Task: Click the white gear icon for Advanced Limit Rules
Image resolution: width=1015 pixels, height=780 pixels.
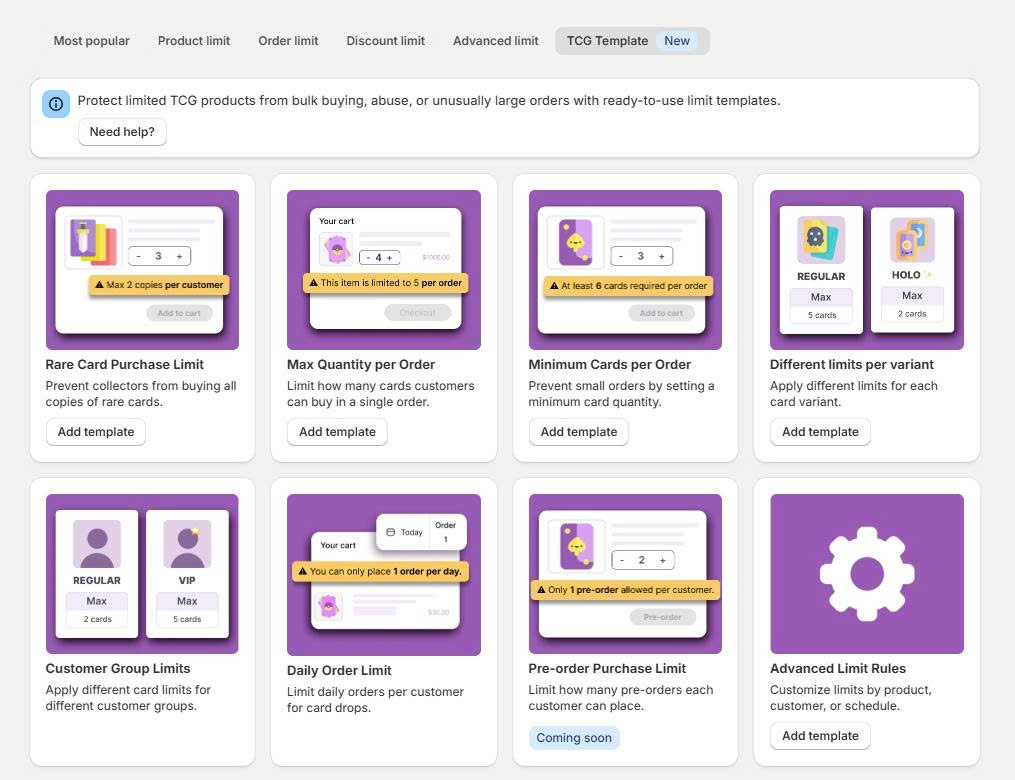Action: pos(866,574)
